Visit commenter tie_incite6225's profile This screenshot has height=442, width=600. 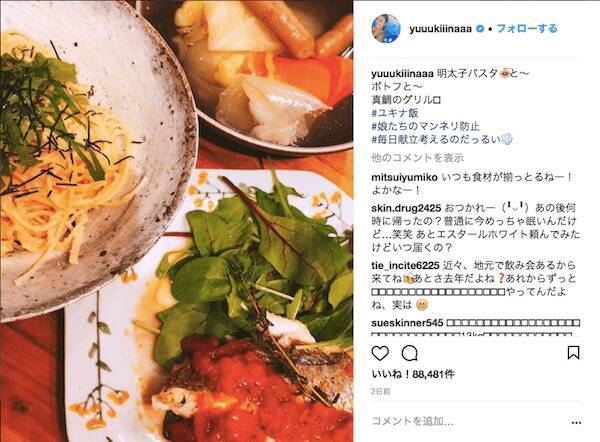(405, 266)
